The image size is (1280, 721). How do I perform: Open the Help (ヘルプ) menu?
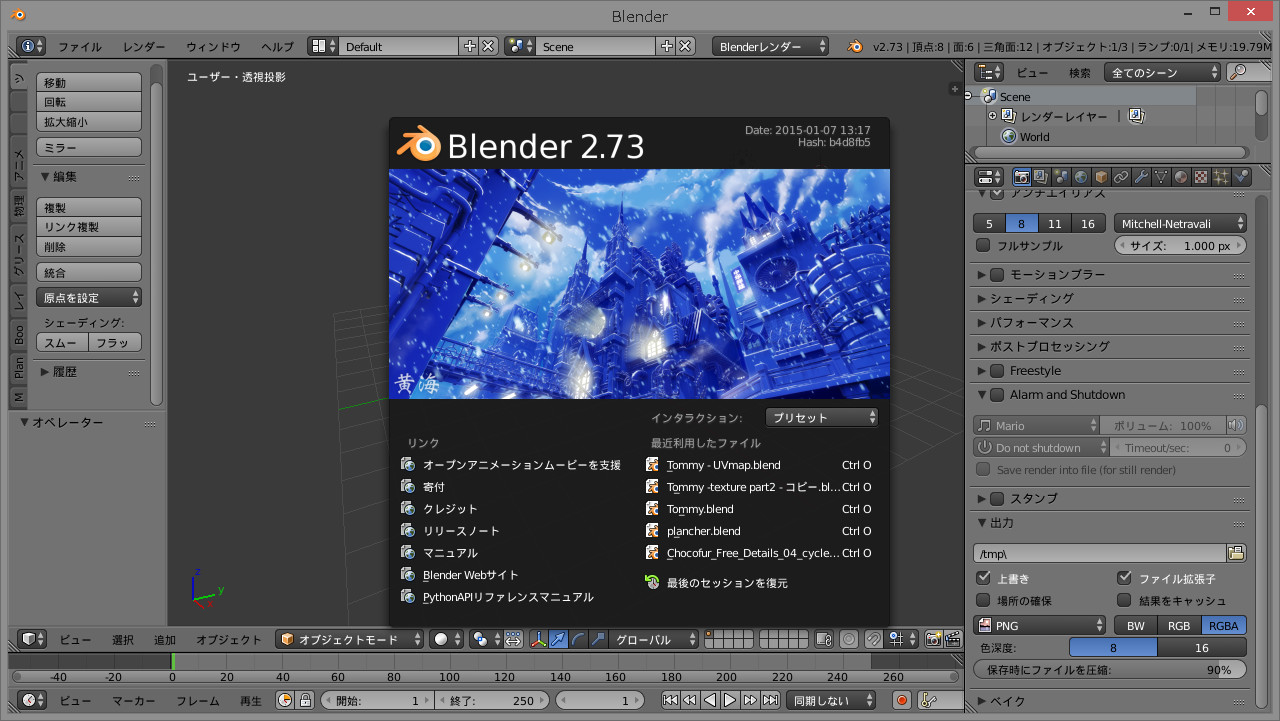(x=277, y=47)
